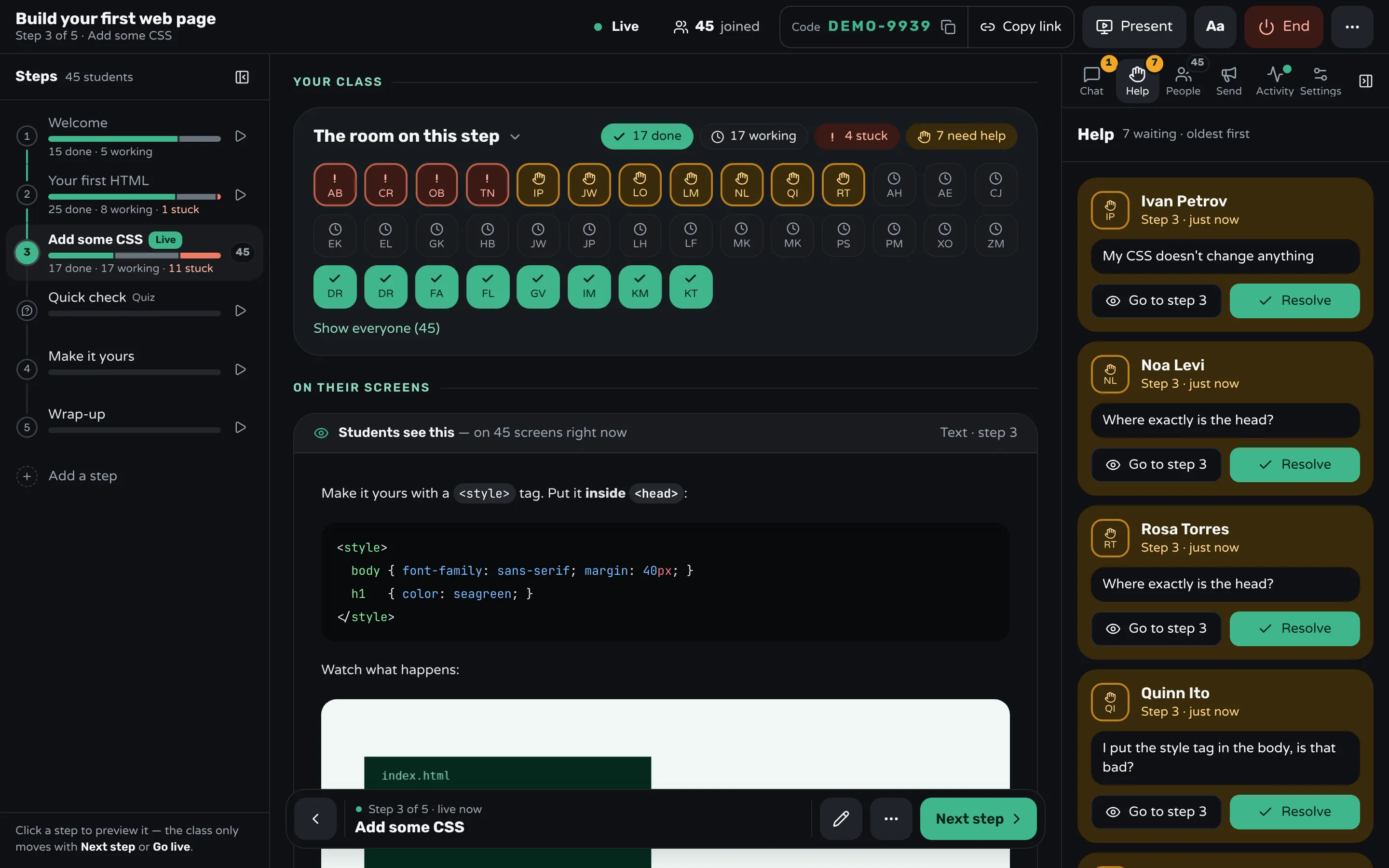Filter room by 17 done
The height and width of the screenshot is (868, 1389).
(647, 136)
